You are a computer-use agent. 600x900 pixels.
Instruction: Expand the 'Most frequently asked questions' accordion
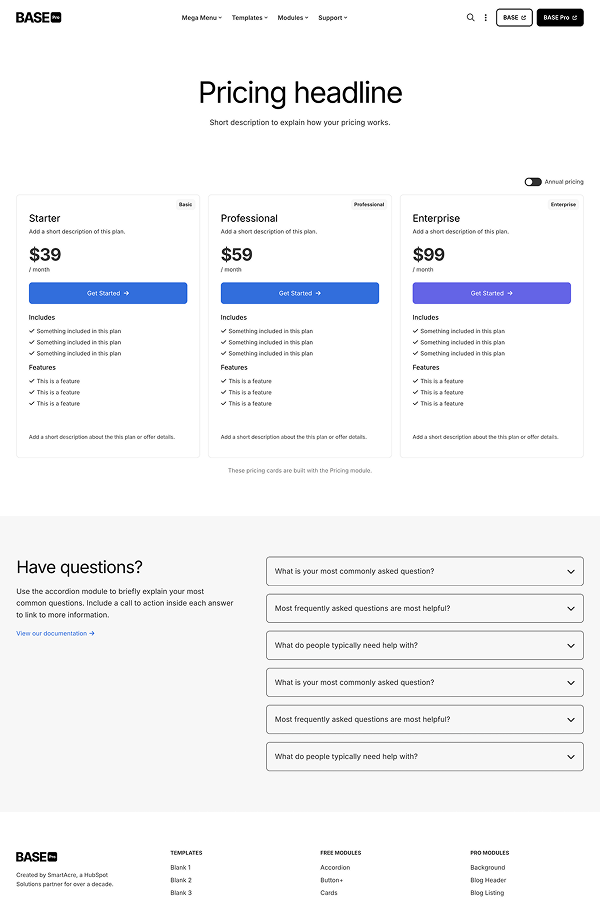[425, 608]
